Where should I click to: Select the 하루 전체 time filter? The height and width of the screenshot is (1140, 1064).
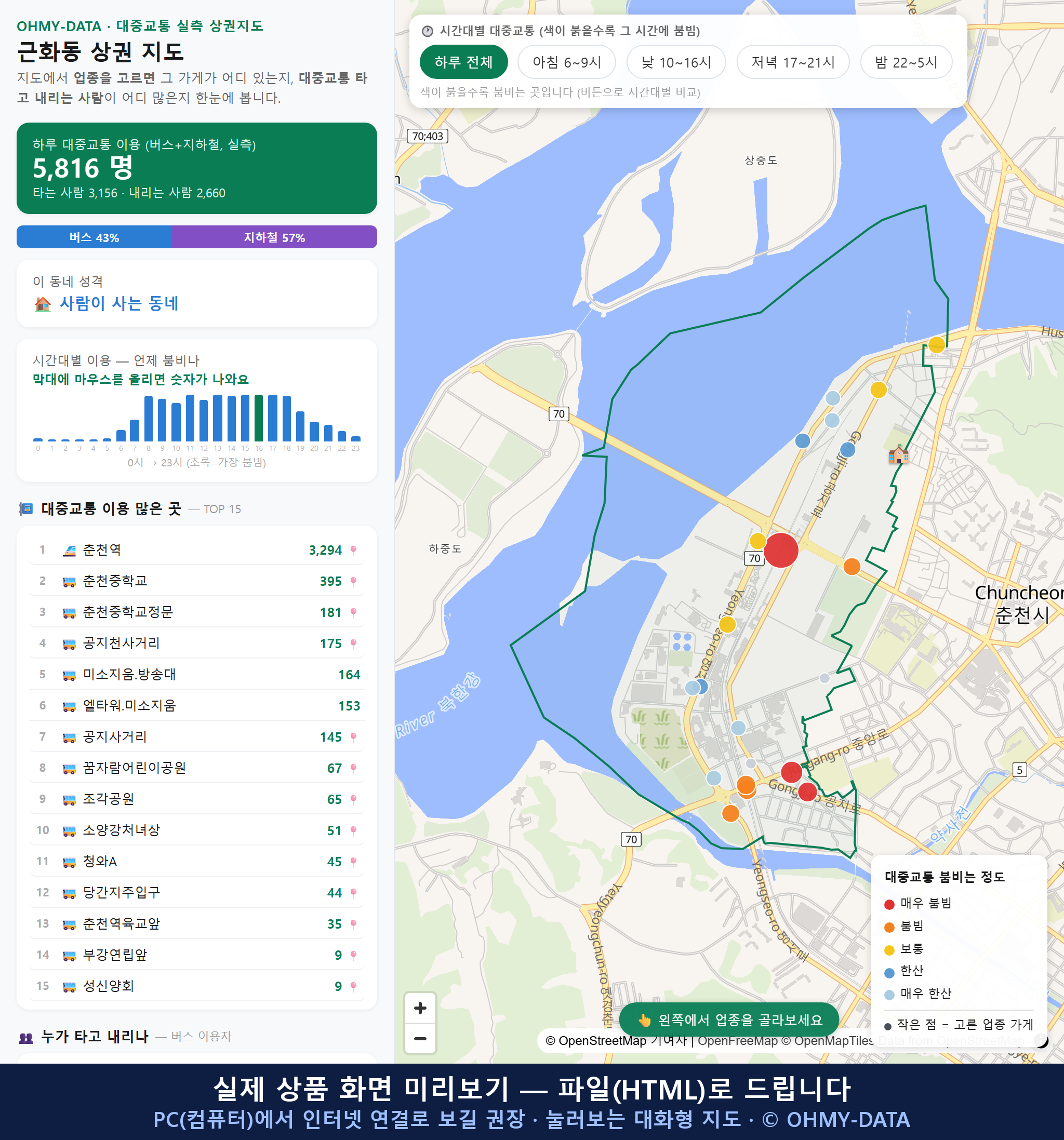[x=463, y=62]
